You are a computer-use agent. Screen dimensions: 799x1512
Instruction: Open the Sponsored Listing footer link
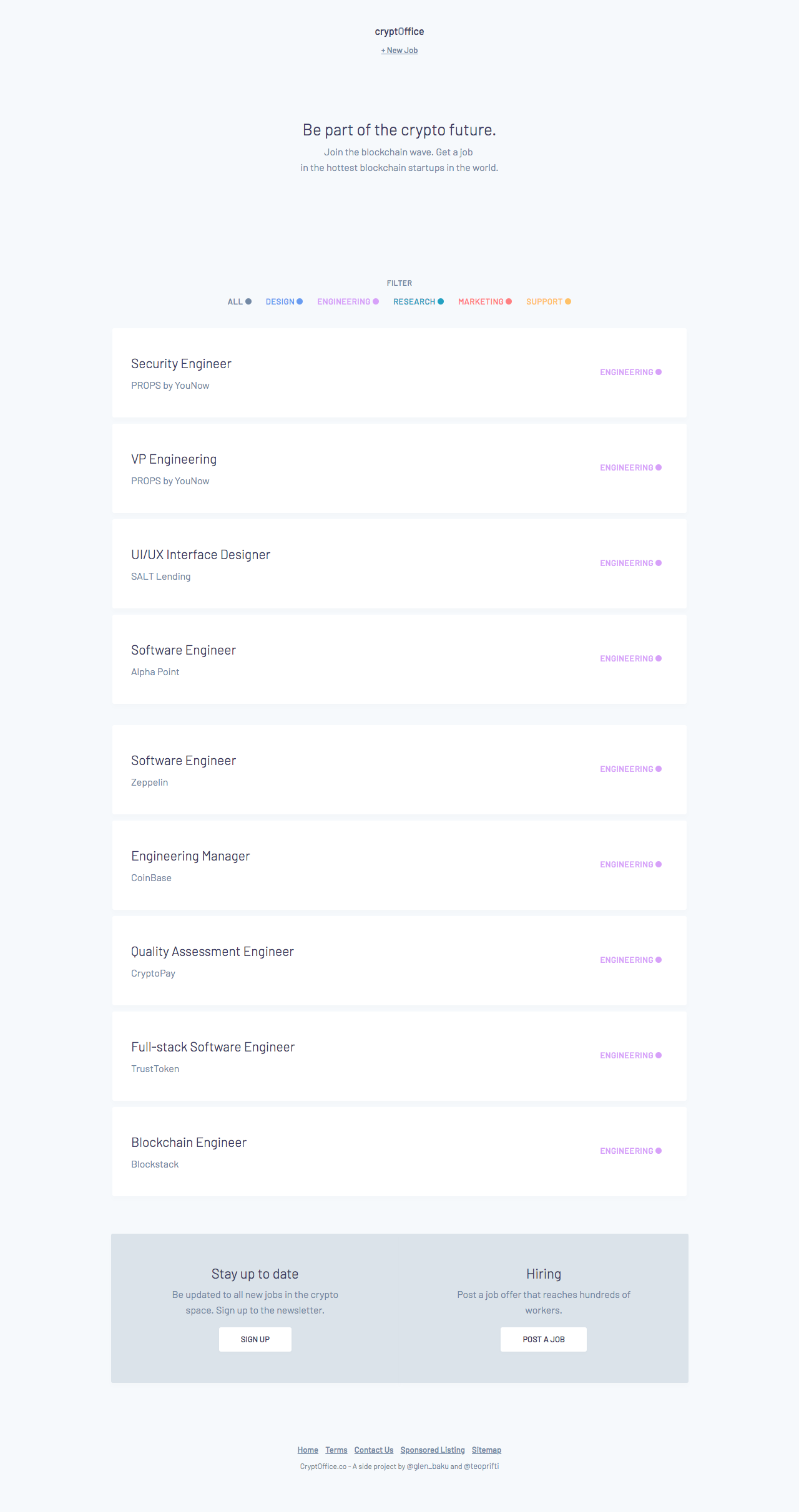pyautogui.click(x=432, y=1450)
